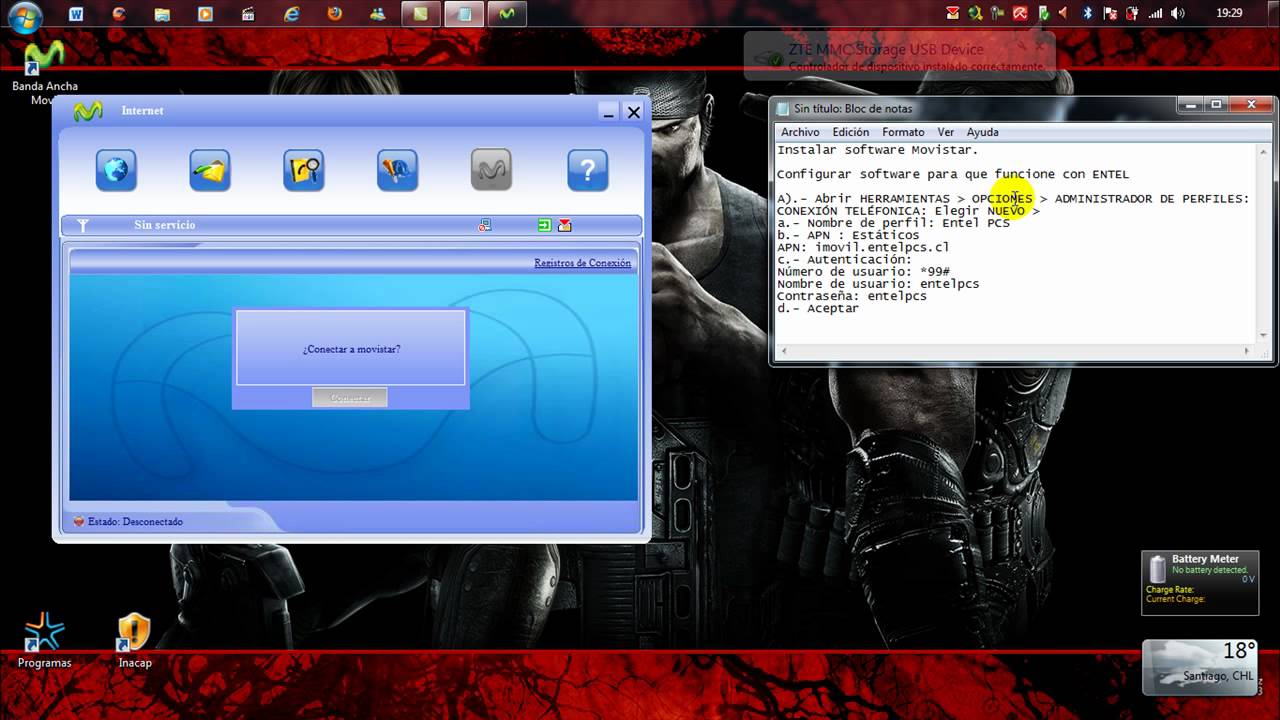Switch to the Movistar taskbar button
Screen dimensions: 1280x720
click(x=507, y=14)
